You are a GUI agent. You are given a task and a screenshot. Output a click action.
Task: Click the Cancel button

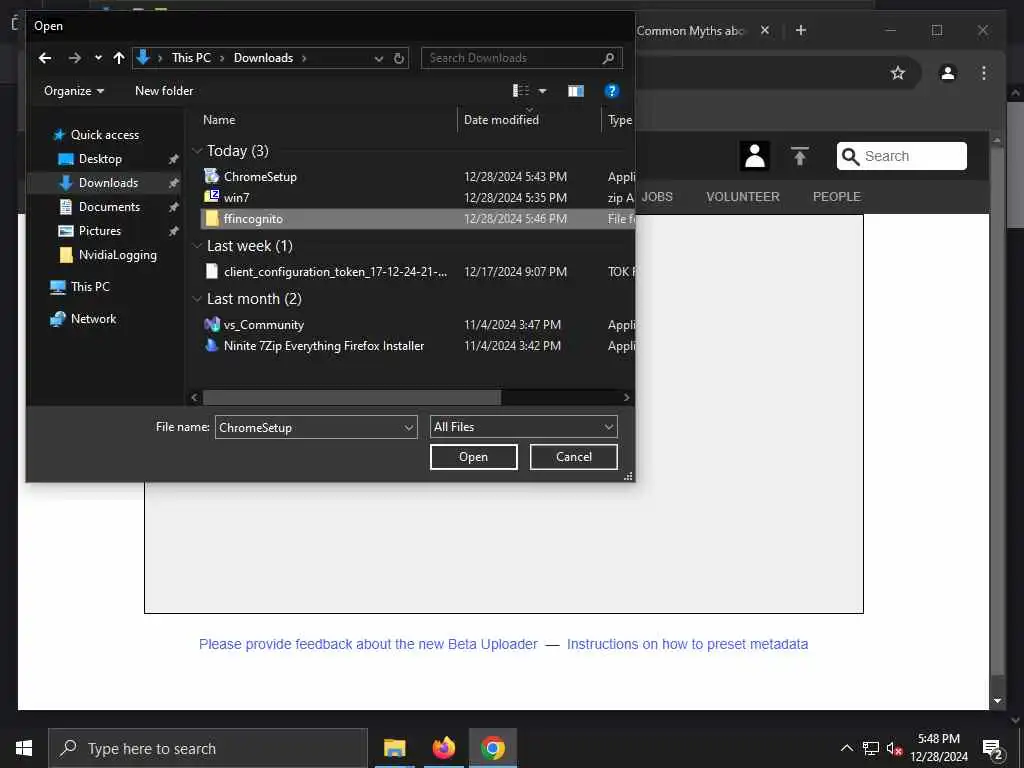(573, 456)
